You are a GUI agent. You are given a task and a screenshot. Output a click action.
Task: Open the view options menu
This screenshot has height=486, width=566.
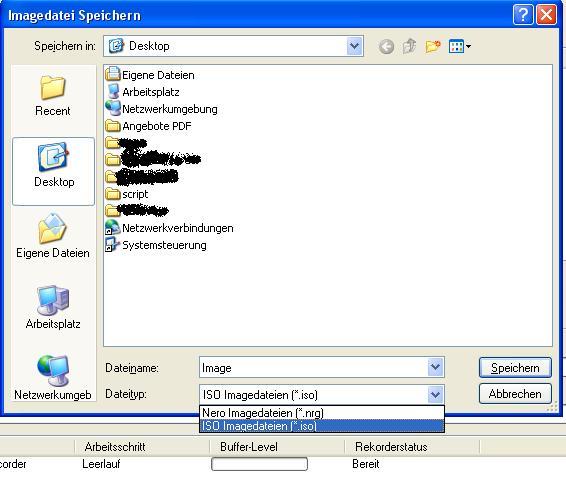tap(460, 47)
